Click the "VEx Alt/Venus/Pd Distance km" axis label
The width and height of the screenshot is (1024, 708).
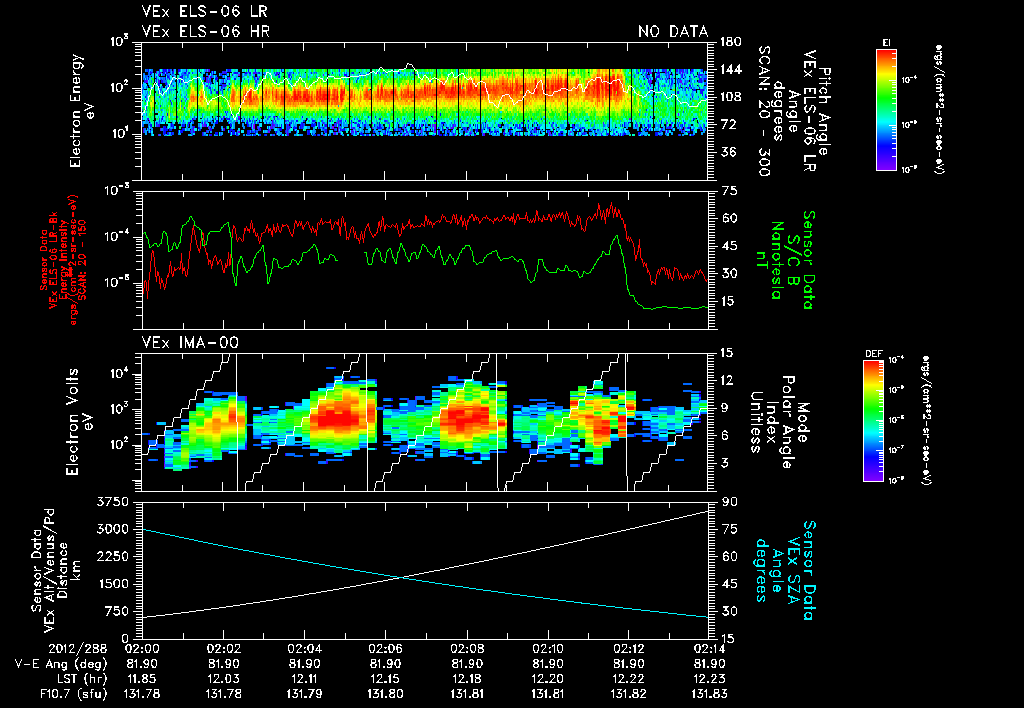[63, 570]
